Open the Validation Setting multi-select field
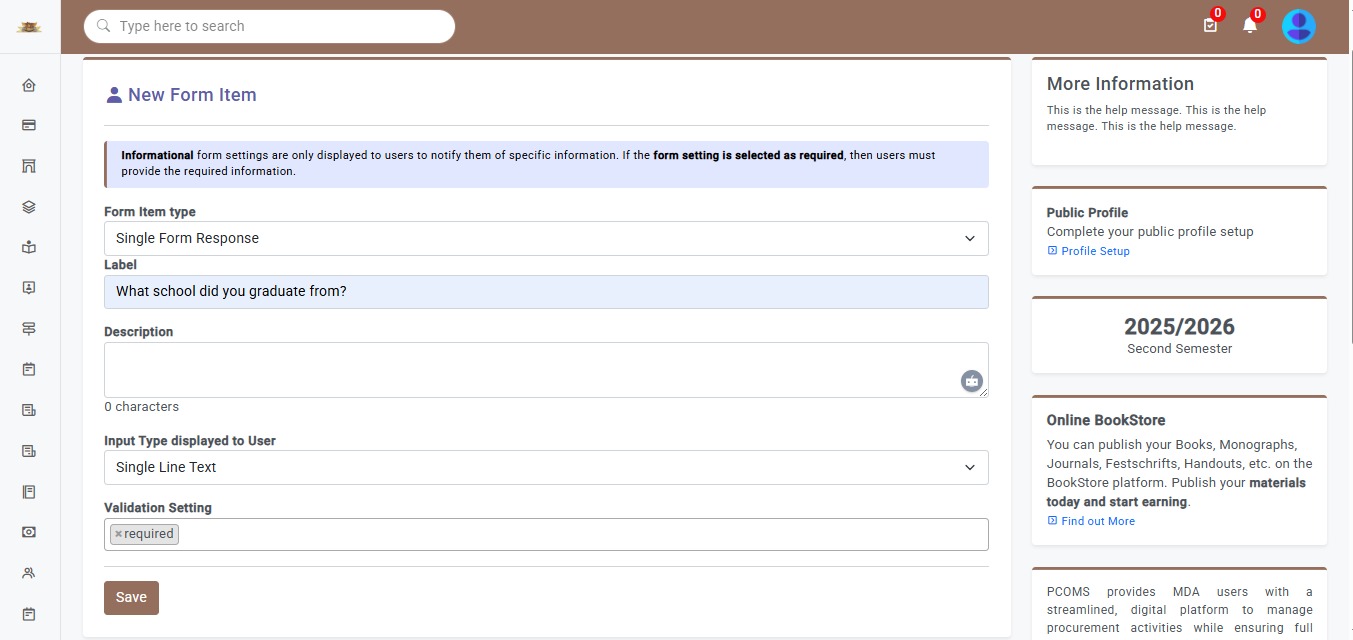The width and height of the screenshot is (1353, 640). click(580, 534)
